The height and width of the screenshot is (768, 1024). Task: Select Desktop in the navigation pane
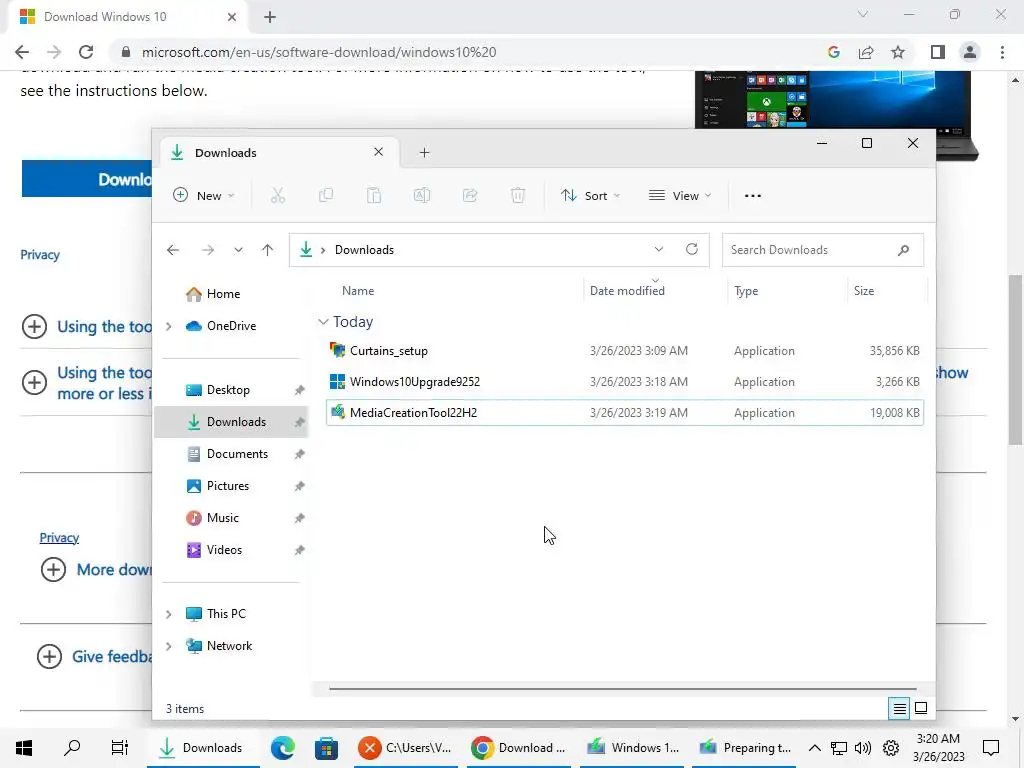230,390
